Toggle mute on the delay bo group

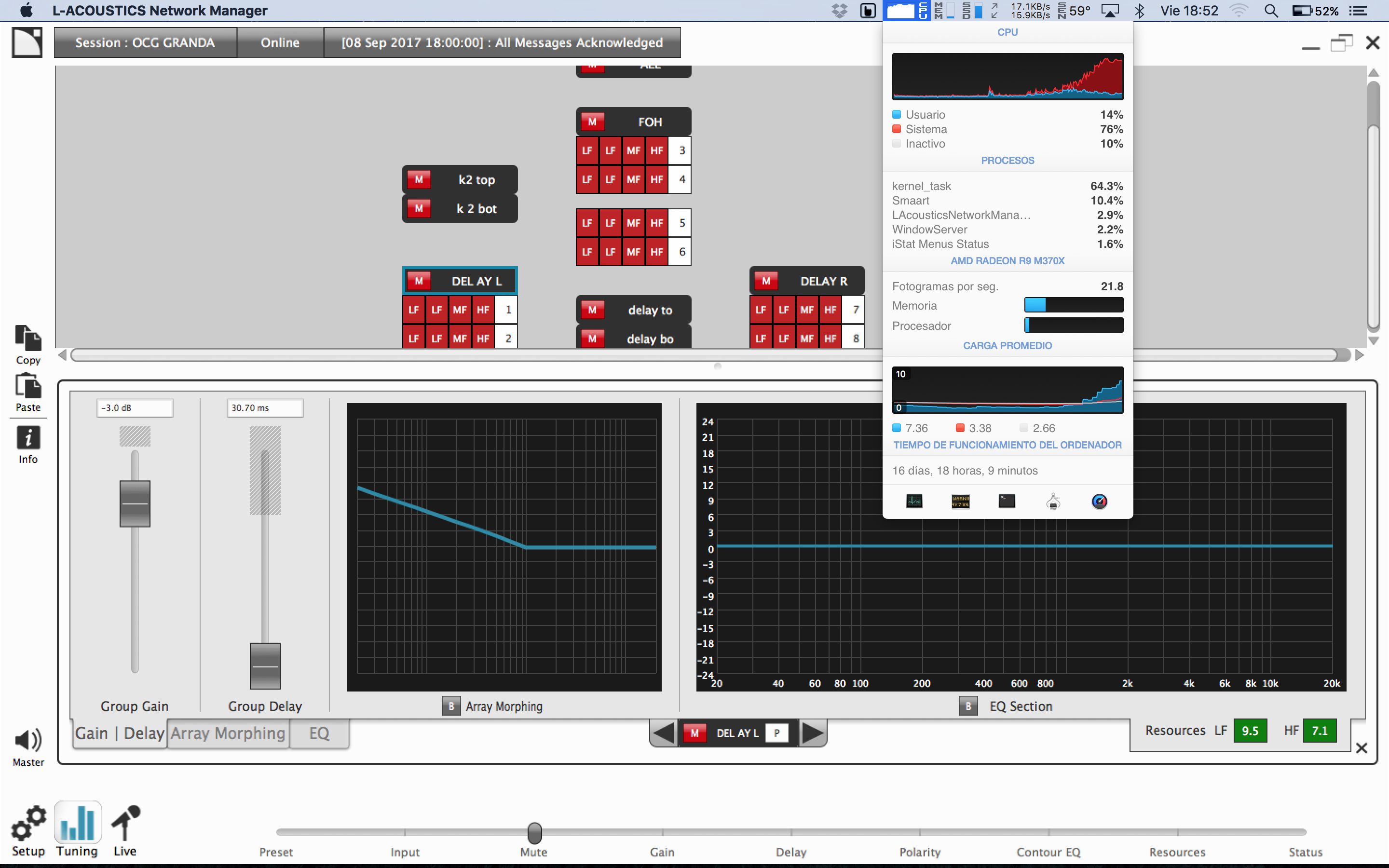coord(592,339)
